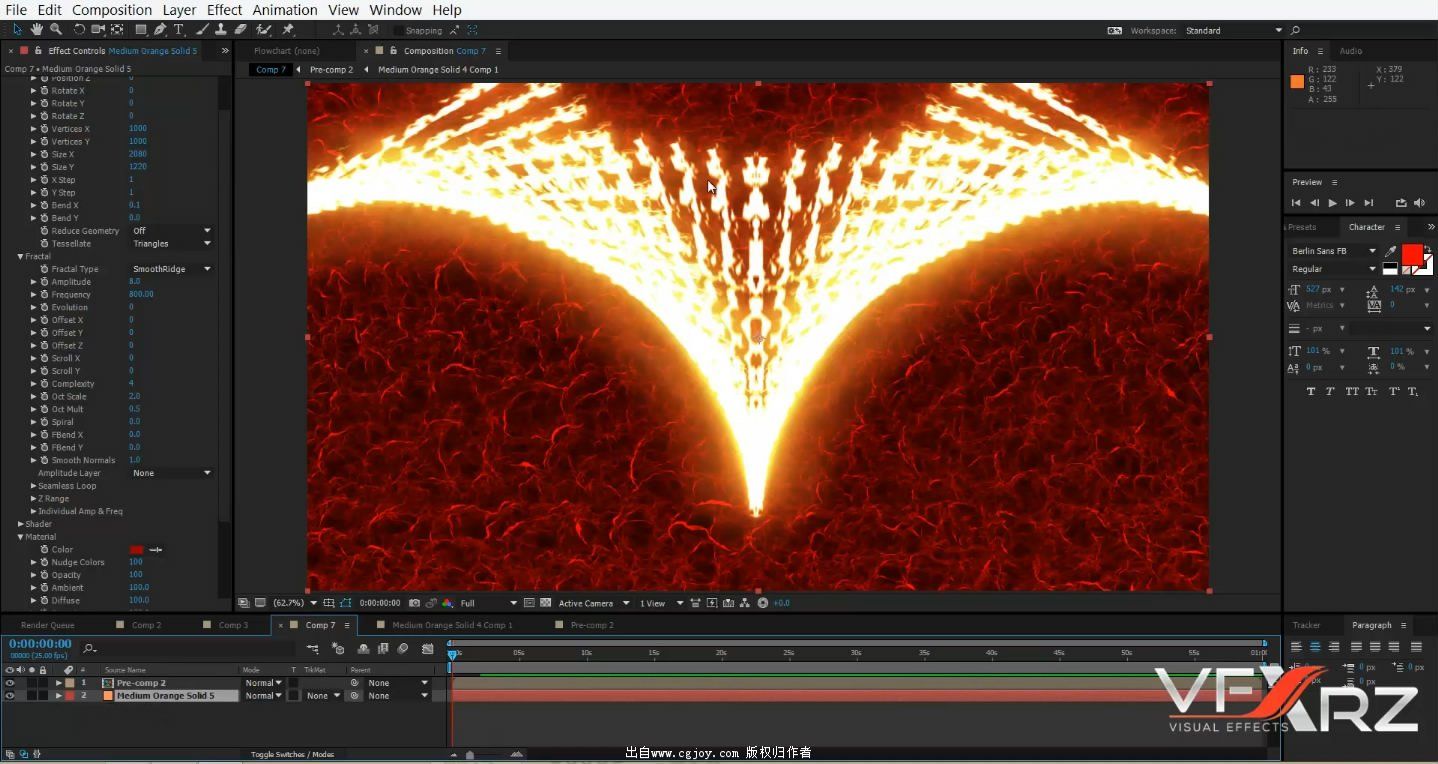
Task: Enable frame blending for timeline layers
Action: tap(382, 649)
